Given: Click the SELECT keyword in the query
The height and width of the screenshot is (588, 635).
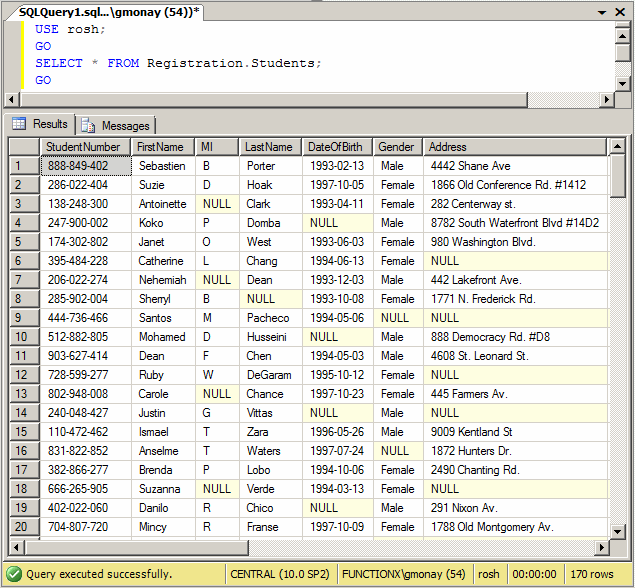Looking at the screenshot, I should click(x=59, y=63).
